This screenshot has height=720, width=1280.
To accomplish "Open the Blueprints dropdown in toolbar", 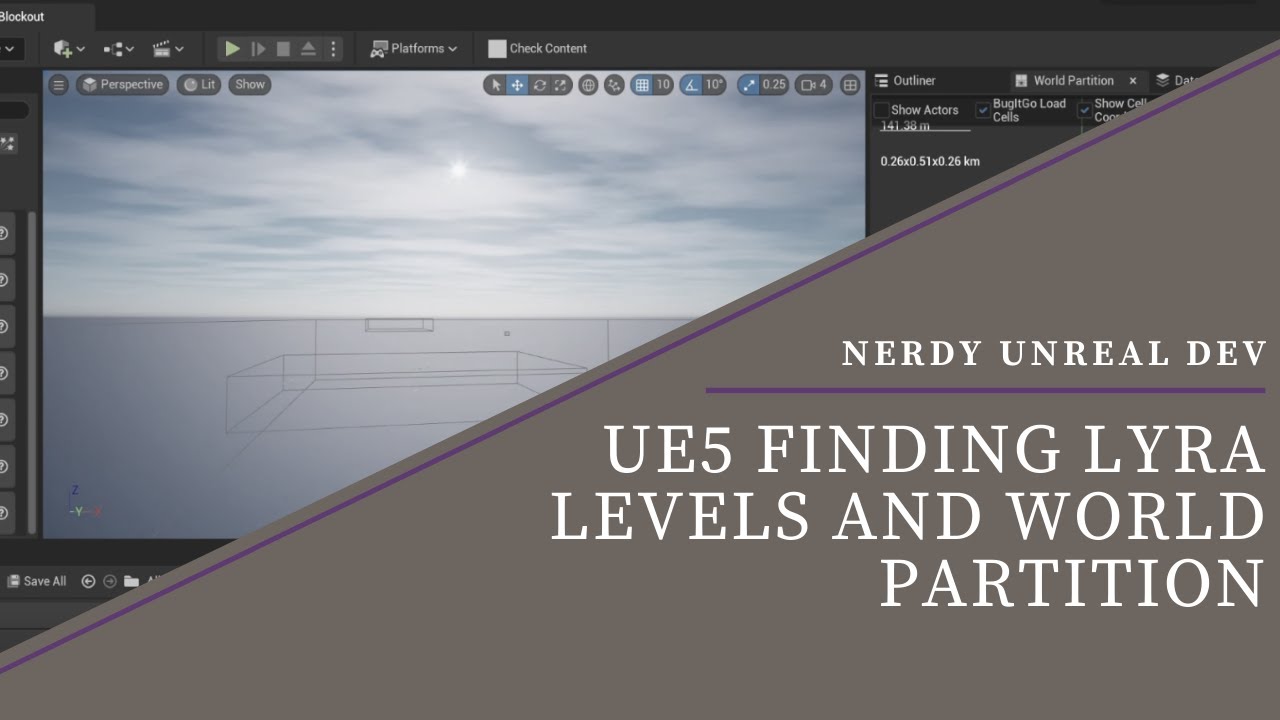I will click(x=118, y=48).
